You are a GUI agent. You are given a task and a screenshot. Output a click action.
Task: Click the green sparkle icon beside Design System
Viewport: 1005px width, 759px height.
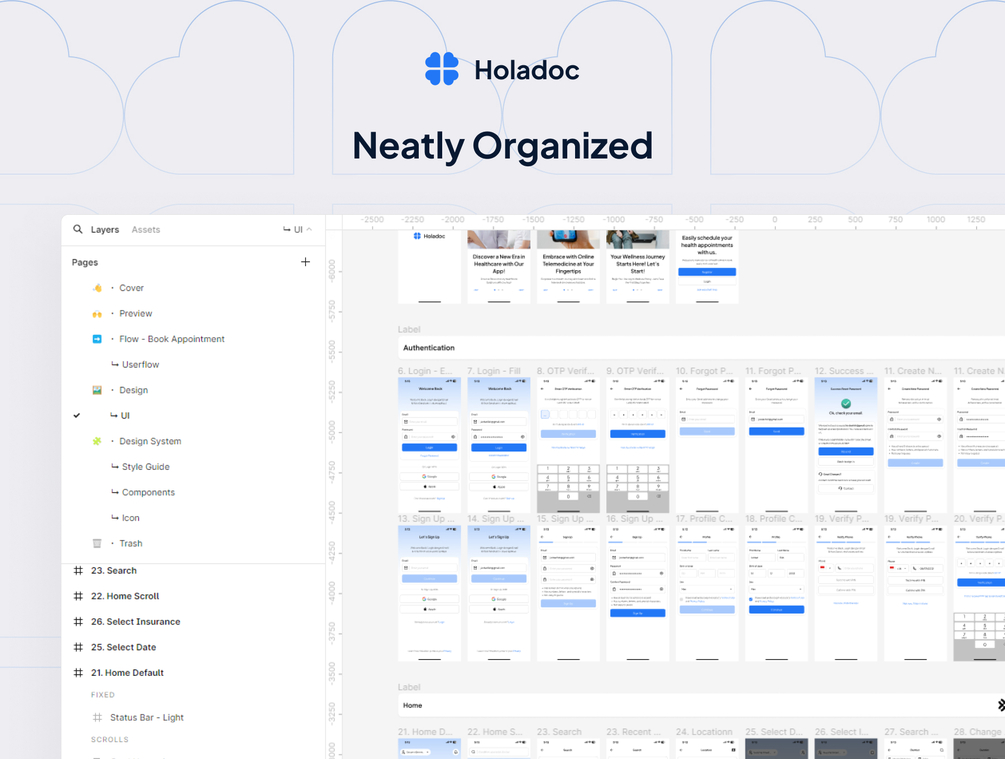click(97, 441)
